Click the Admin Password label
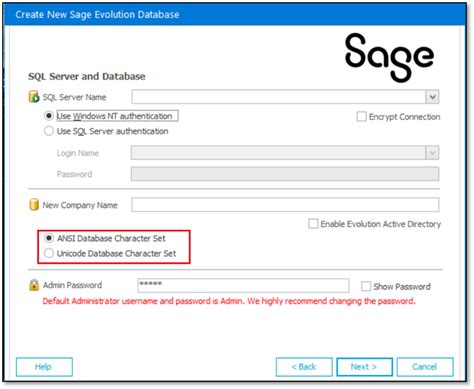Viewport: 474px width, 389px height. (72, 285)
